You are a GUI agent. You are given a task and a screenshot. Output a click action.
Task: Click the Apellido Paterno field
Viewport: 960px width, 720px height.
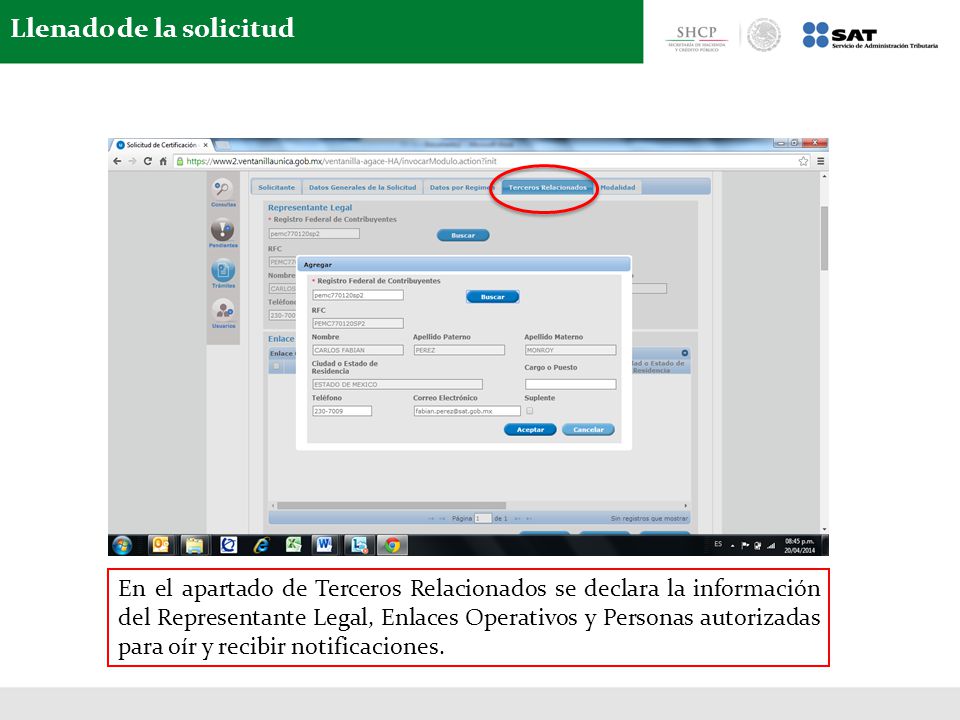pos(459,350)
